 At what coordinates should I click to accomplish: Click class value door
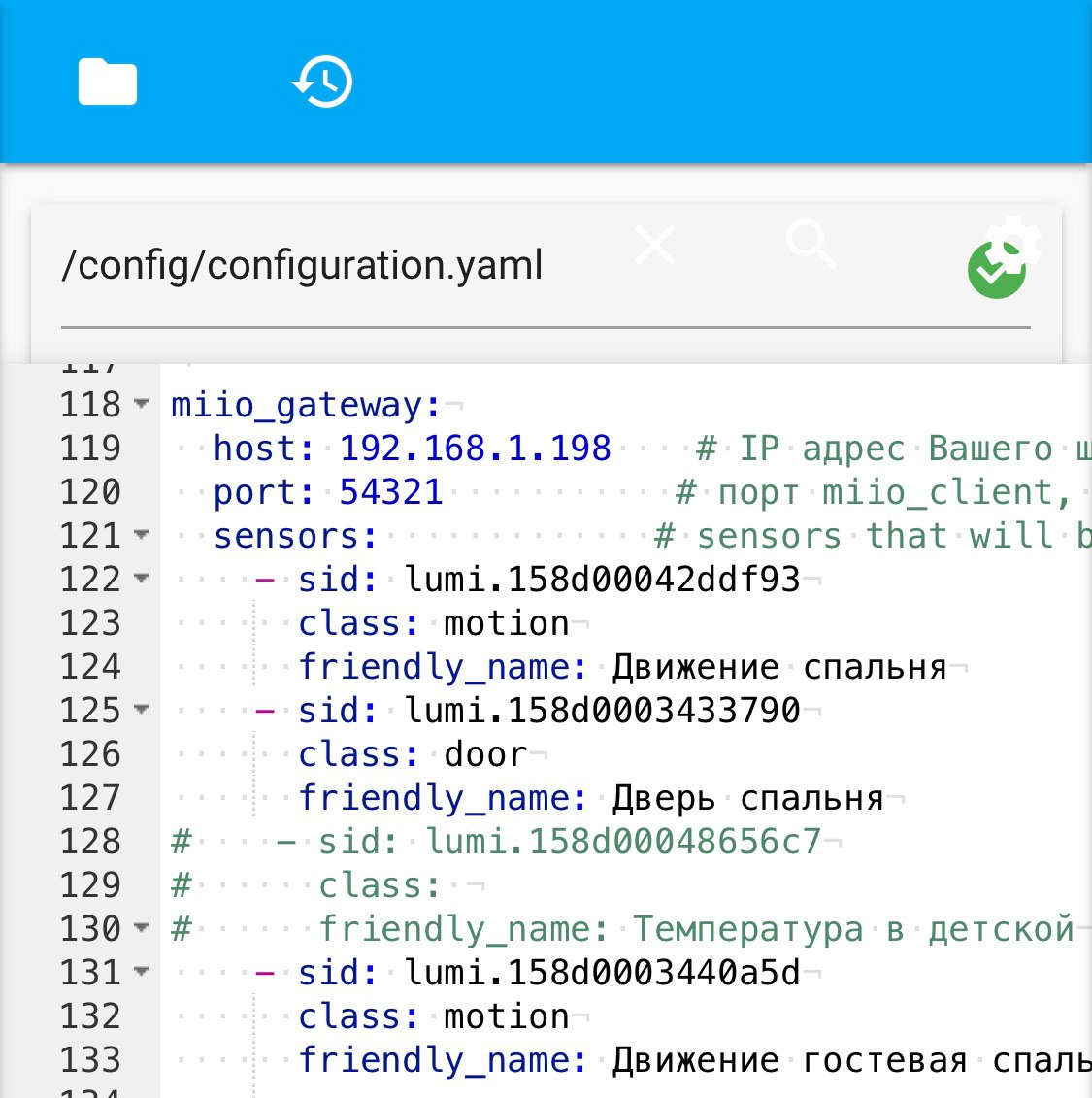[x=485, y=754]
